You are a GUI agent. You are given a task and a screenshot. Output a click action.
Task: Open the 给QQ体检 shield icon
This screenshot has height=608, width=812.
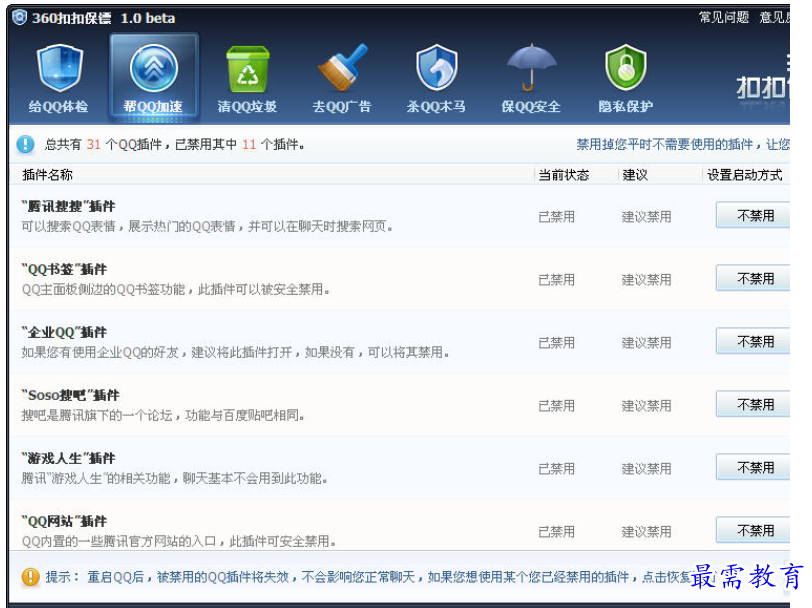pyautogui.click(x=59, y=69)
